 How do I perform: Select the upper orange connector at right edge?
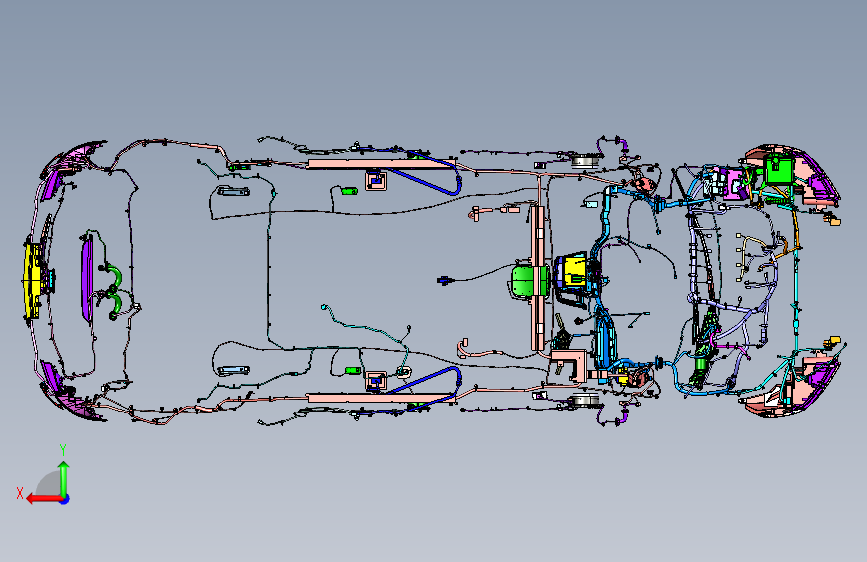[832, 220]
